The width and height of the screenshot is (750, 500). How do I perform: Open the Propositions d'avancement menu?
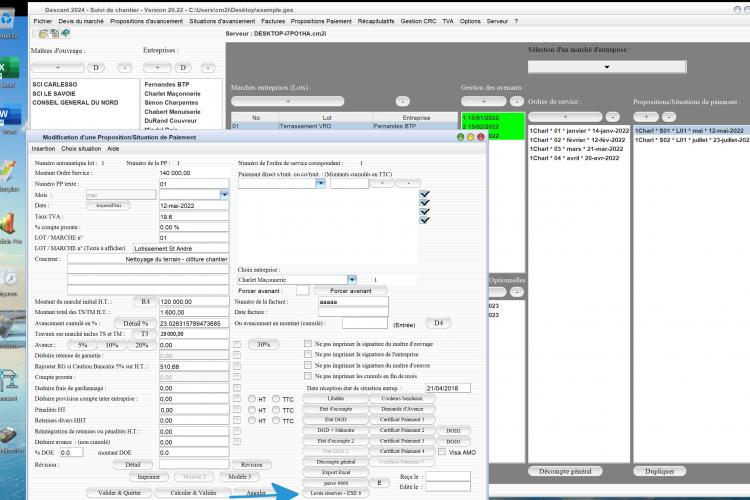click(146, 21)
